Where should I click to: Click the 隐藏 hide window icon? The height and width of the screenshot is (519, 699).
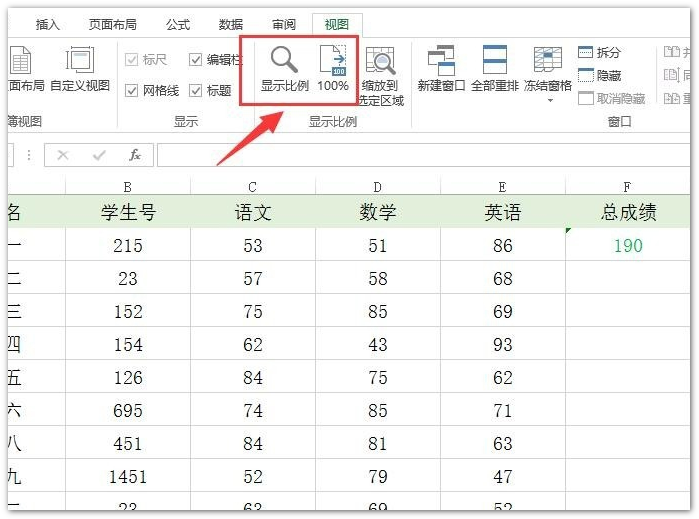[585, 75]
